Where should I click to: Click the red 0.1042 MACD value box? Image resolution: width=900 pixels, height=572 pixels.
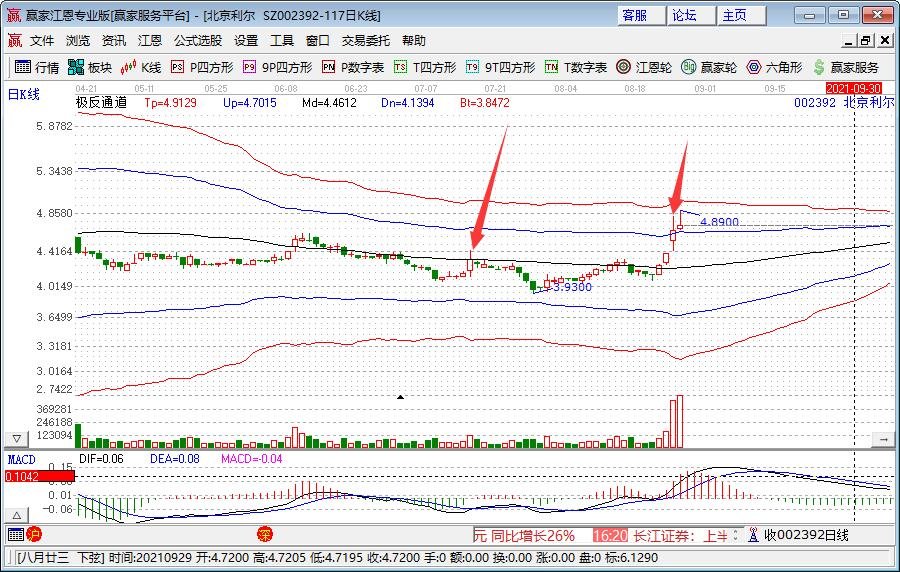point(40,476)
